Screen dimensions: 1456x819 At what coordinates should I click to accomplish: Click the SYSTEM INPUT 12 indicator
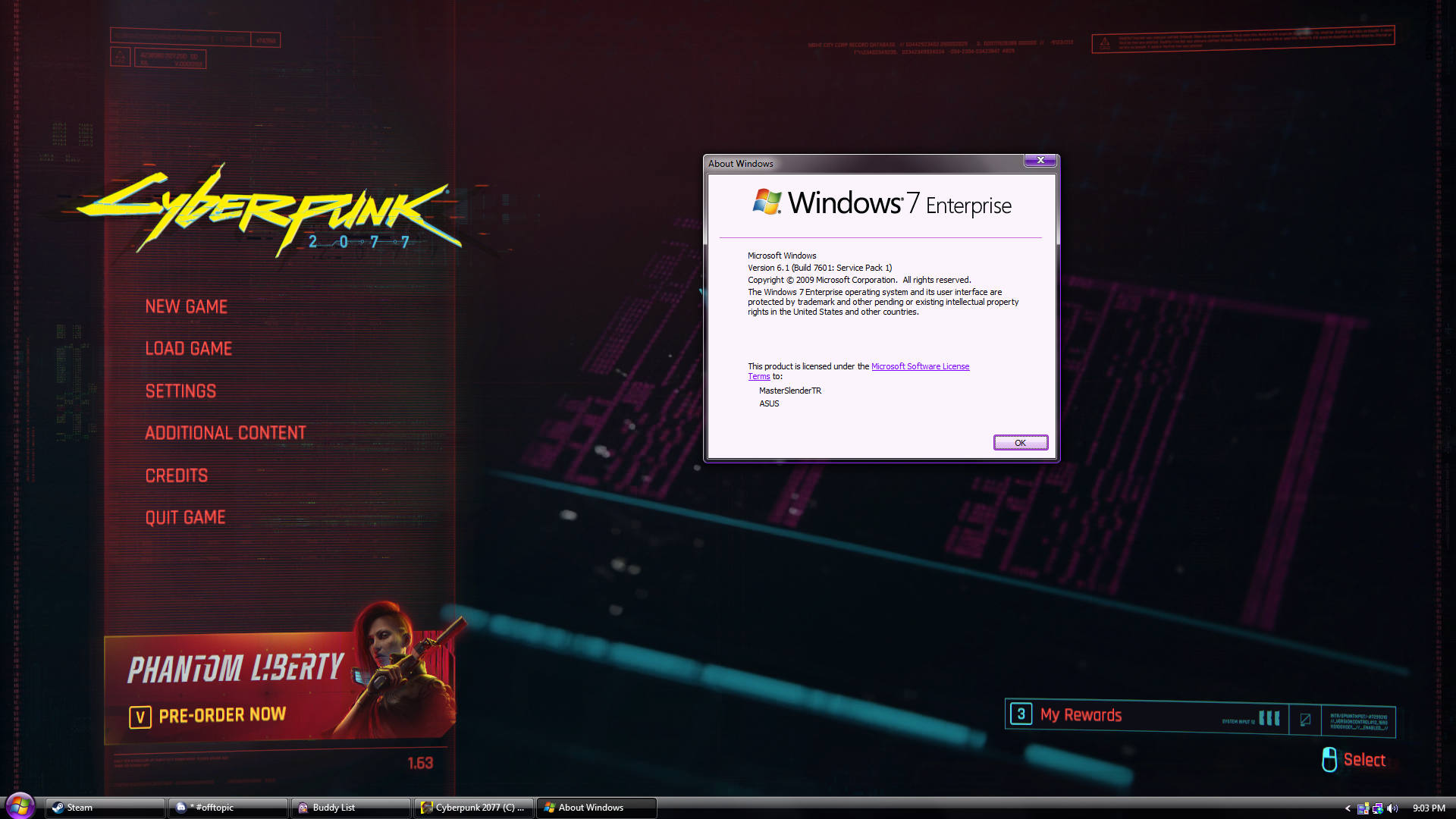[1238, 722]
